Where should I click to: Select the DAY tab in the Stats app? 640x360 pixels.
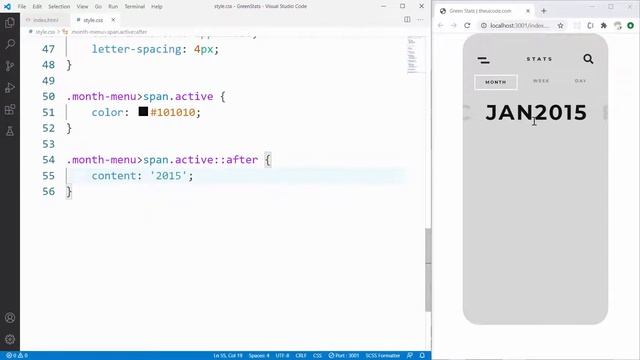580,81
